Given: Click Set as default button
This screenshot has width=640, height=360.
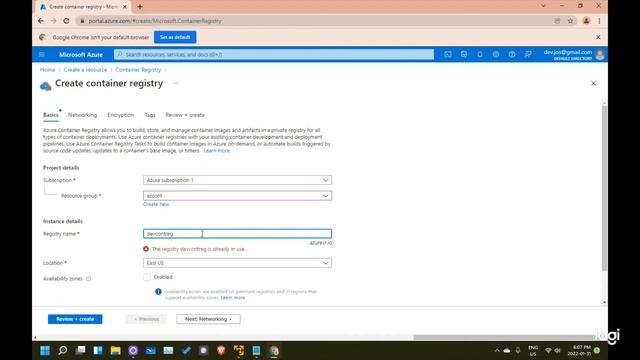Looking at the screenshot, I should pos(175,37).
